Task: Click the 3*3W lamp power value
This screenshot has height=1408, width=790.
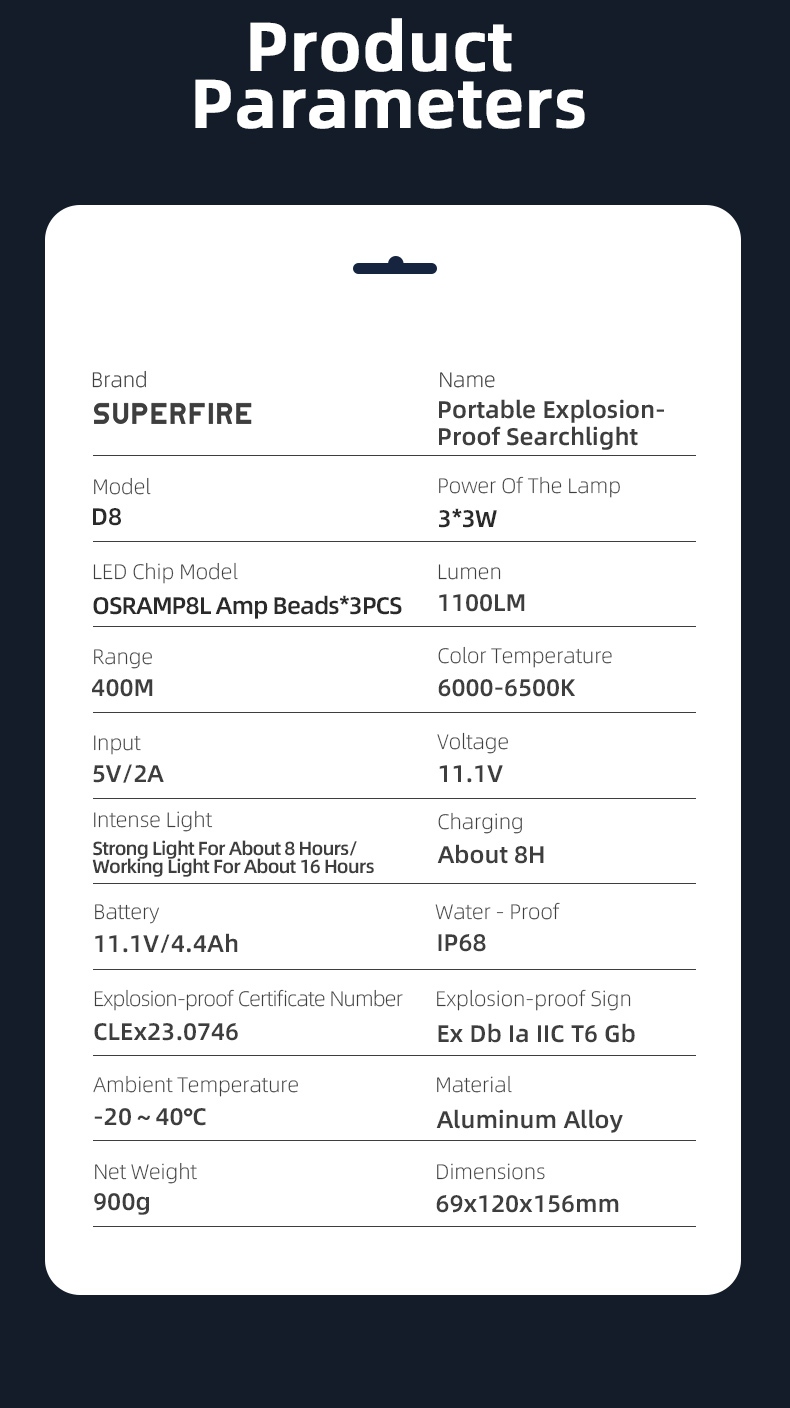Action: coord(467,519)
